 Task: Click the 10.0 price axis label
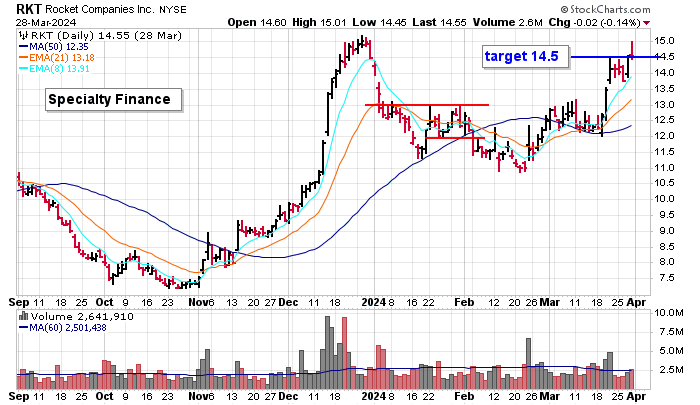[x=664, y=199]
